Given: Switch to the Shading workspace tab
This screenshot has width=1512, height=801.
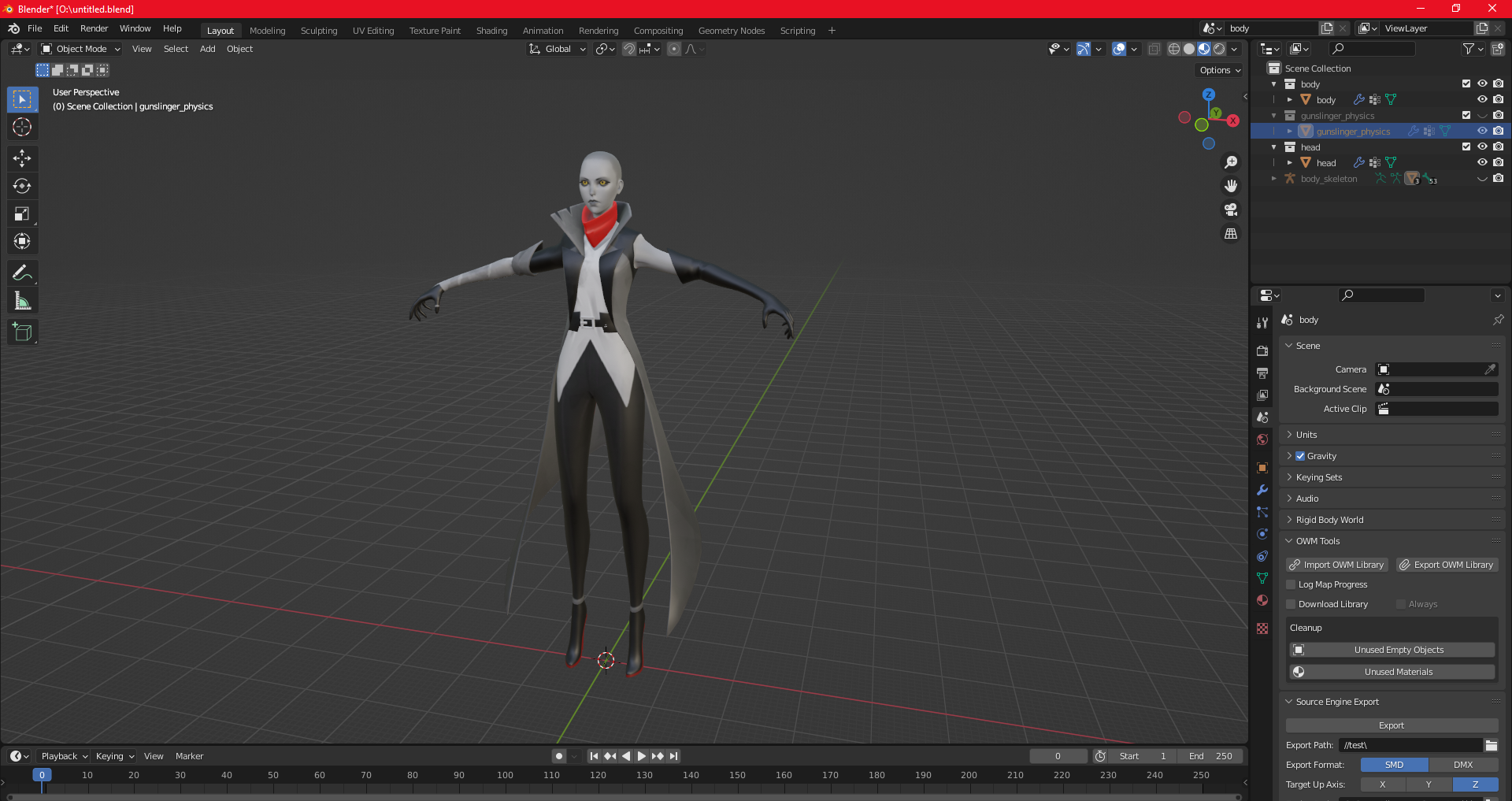Looking at the screenshot, I should tap(491, 31).
